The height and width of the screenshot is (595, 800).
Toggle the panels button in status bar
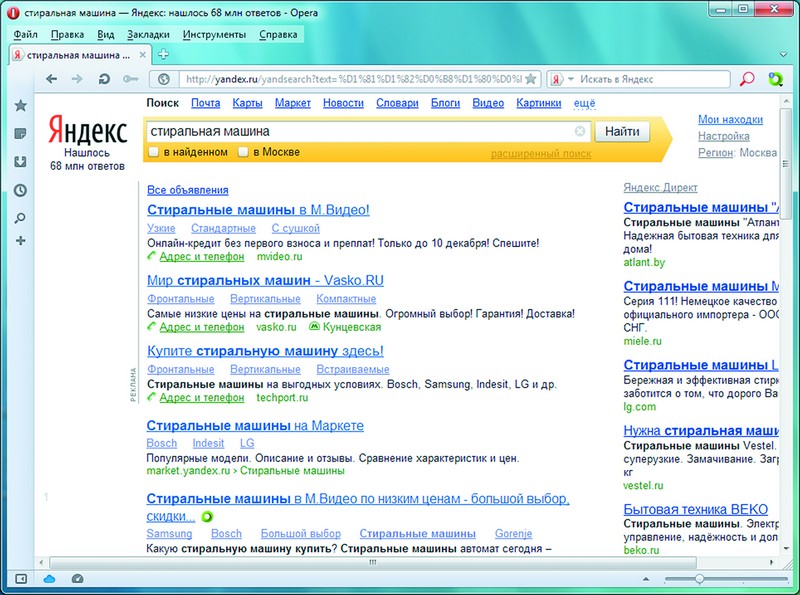(x=21, y=579)
